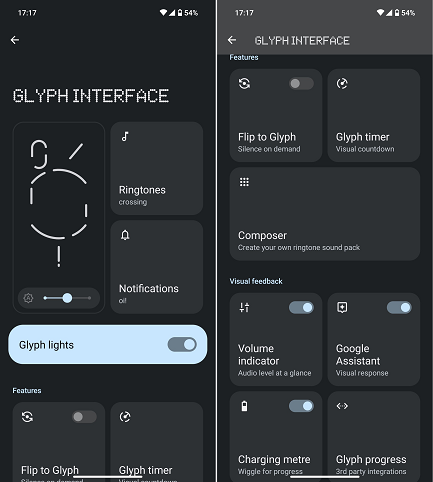Screen dimensions: 433x482
Task: Tap the Charging metre battery icon
Action: [x=244, y=406]
